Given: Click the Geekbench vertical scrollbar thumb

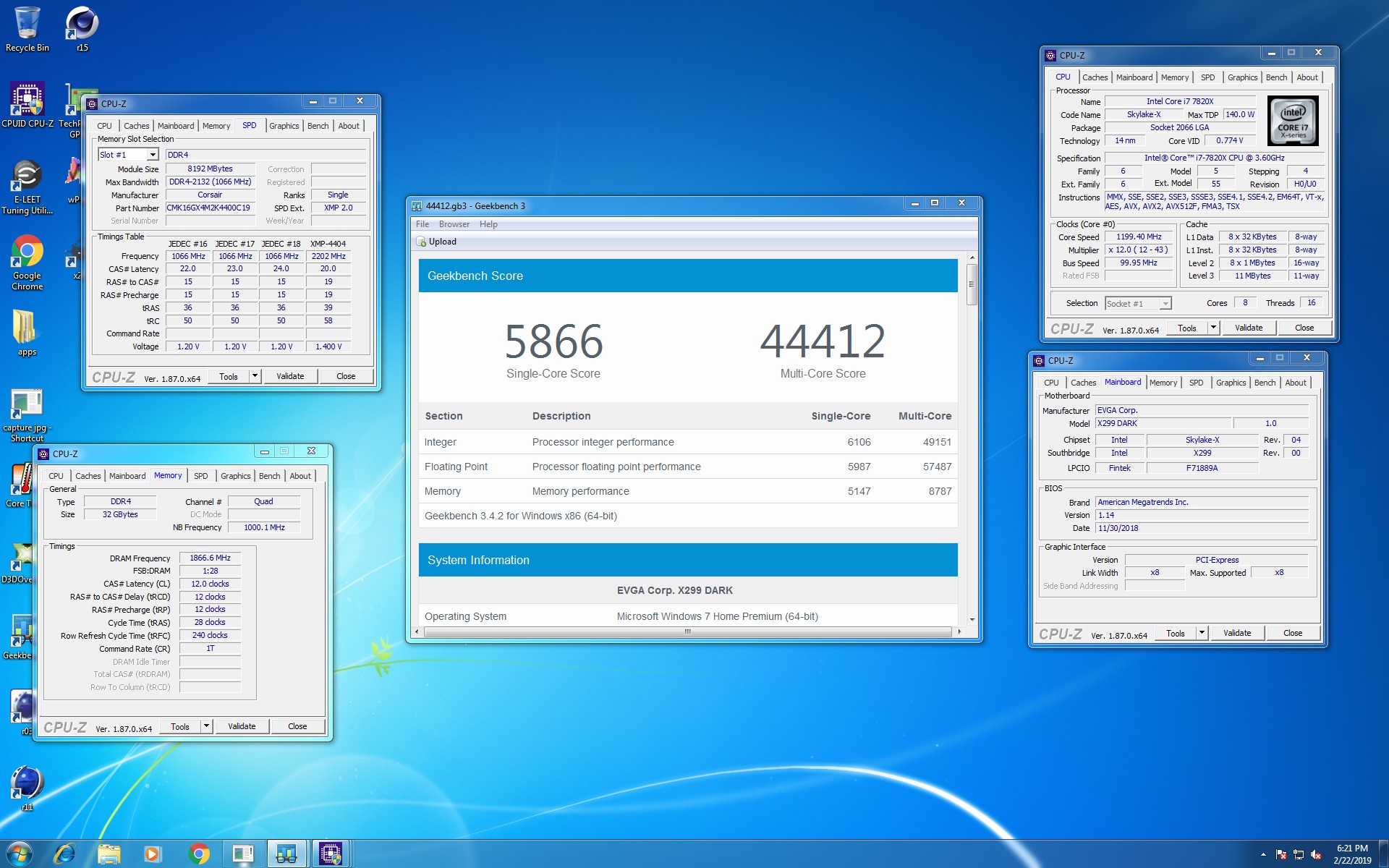Looking at the screenshot, I should point(972,284).
